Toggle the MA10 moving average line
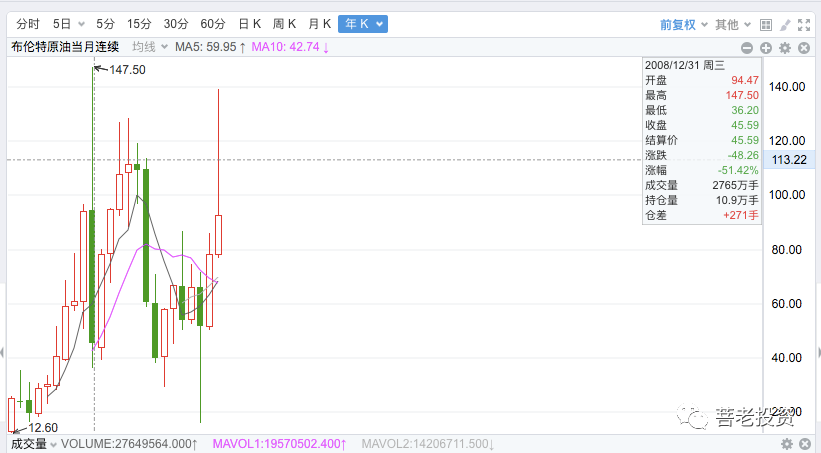 tap(289, 46)
